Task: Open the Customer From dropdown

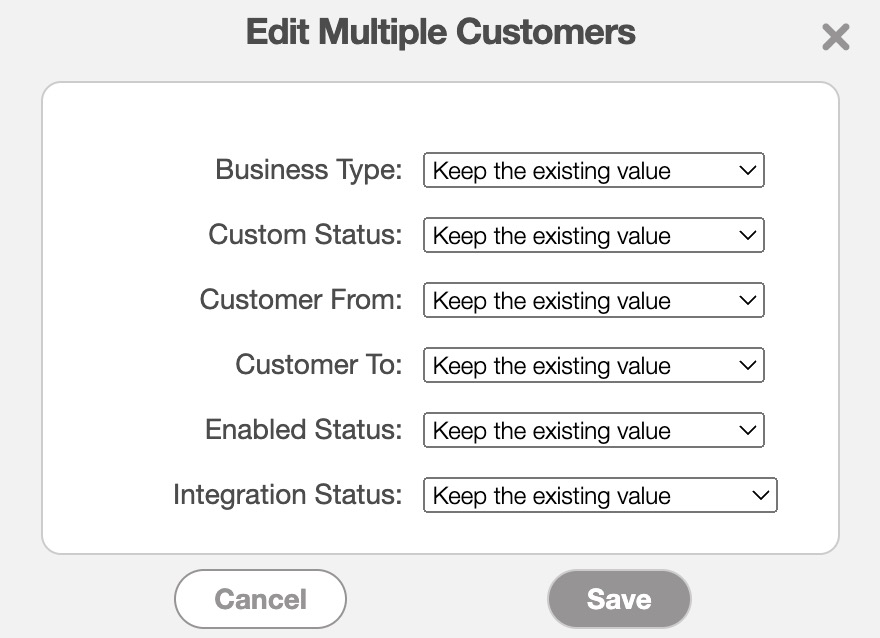Action: point(593,301)
